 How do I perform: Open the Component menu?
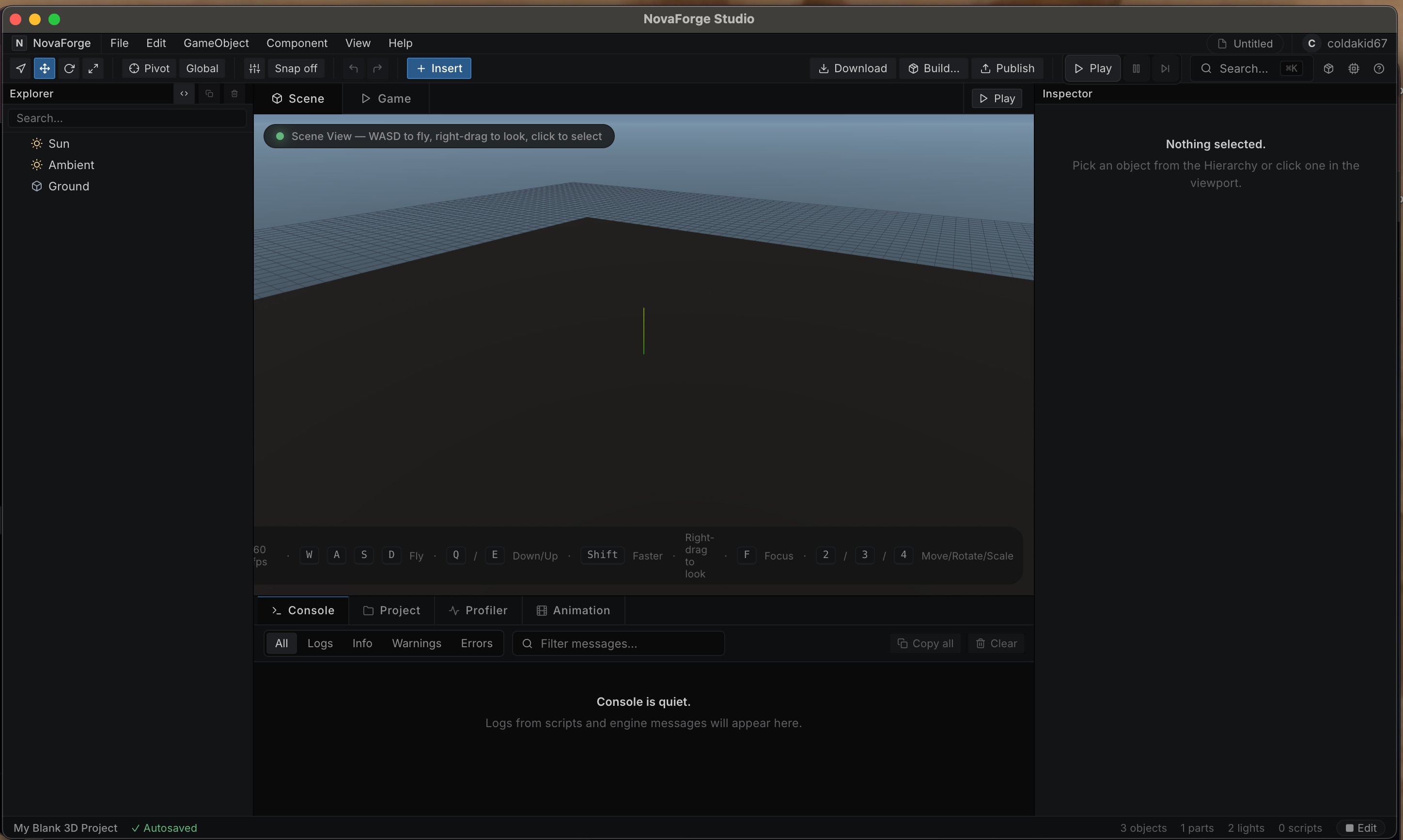(x=297, y=43)
